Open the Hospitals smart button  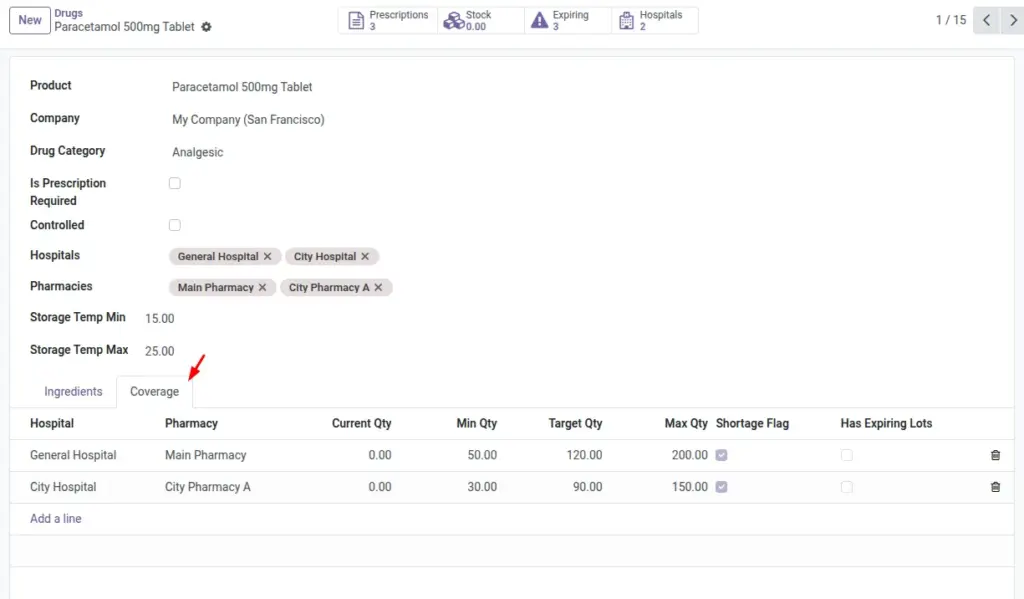[x=654, y=20]
